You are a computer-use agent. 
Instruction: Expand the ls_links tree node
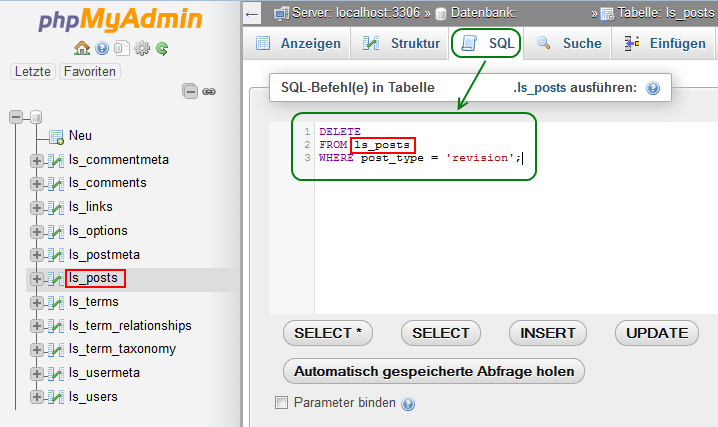pyautogui.click(x=37, y=208)
